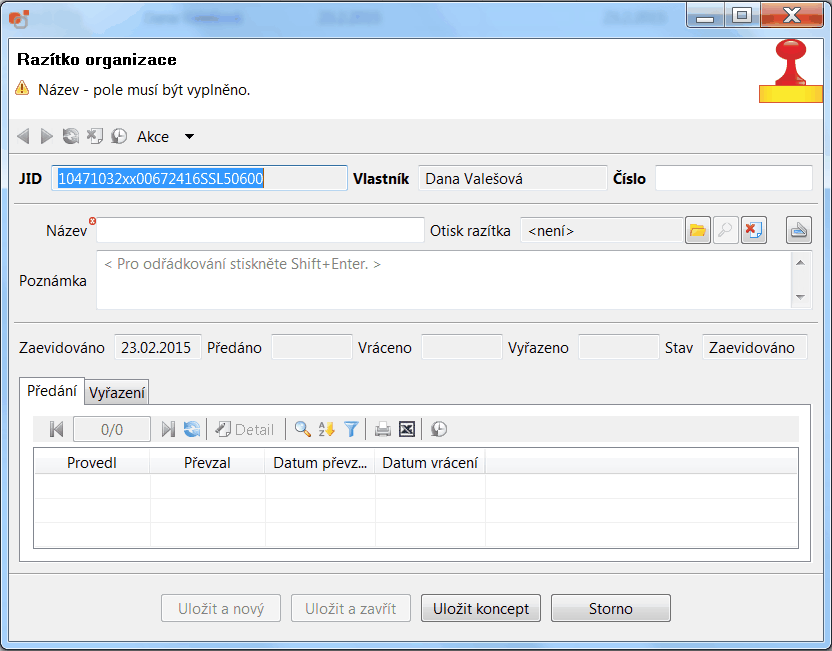Browse for stamp imprint file folder icon
Viewport: 832px width, 651px height.
point(697,230)
